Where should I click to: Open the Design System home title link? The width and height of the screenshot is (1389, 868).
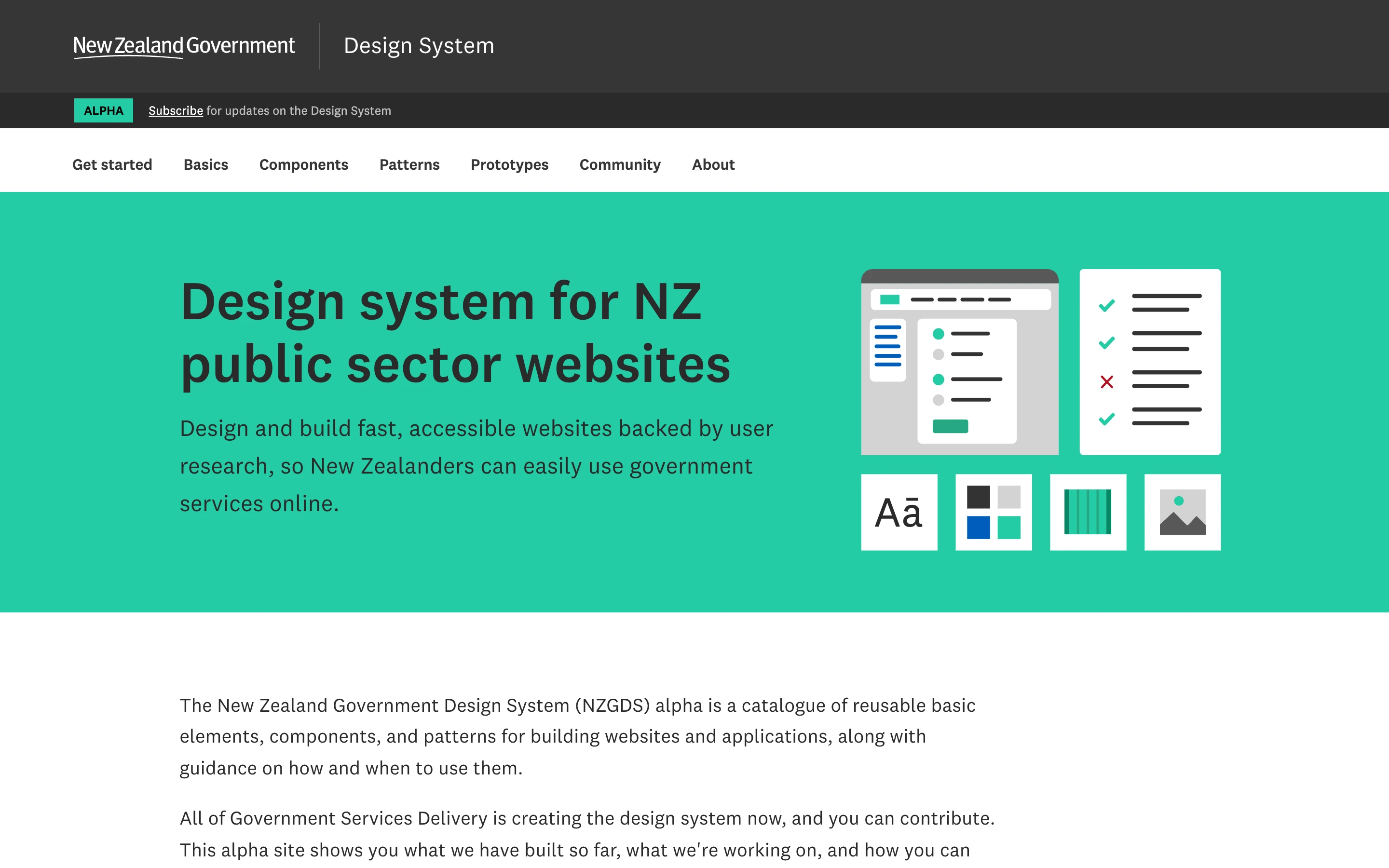[419, 46]
